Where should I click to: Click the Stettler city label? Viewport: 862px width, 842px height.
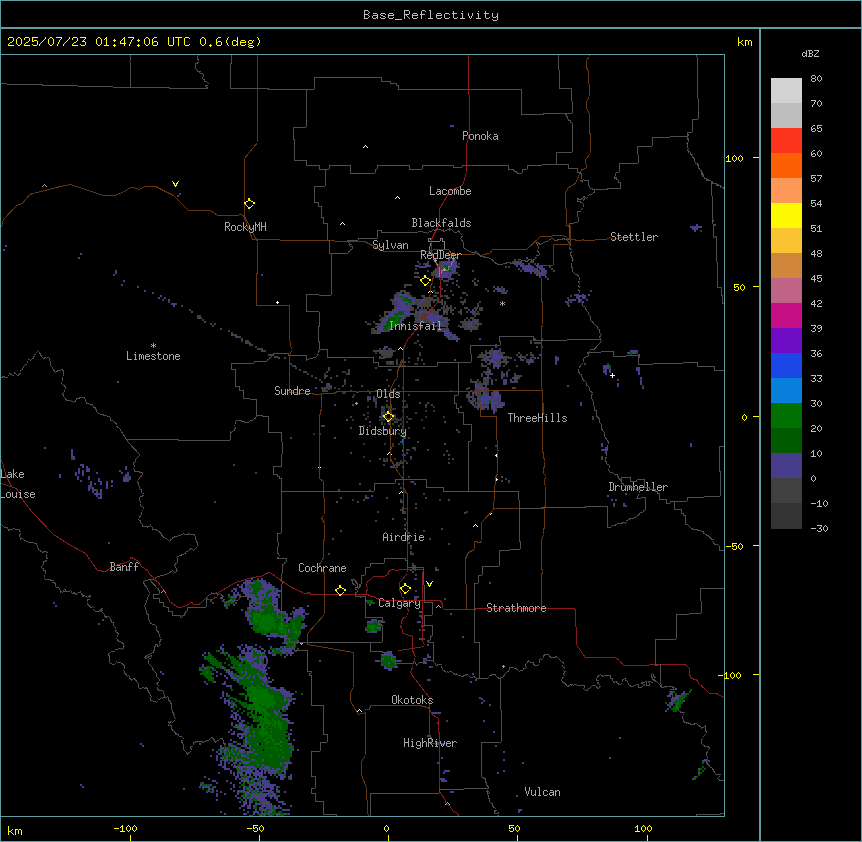click(x=634, y=237)
